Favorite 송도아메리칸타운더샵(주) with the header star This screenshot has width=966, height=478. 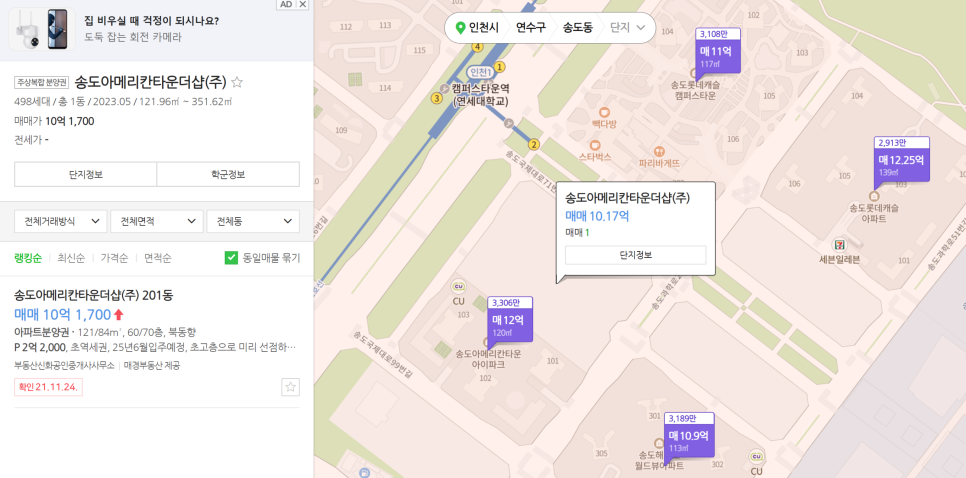237,82
